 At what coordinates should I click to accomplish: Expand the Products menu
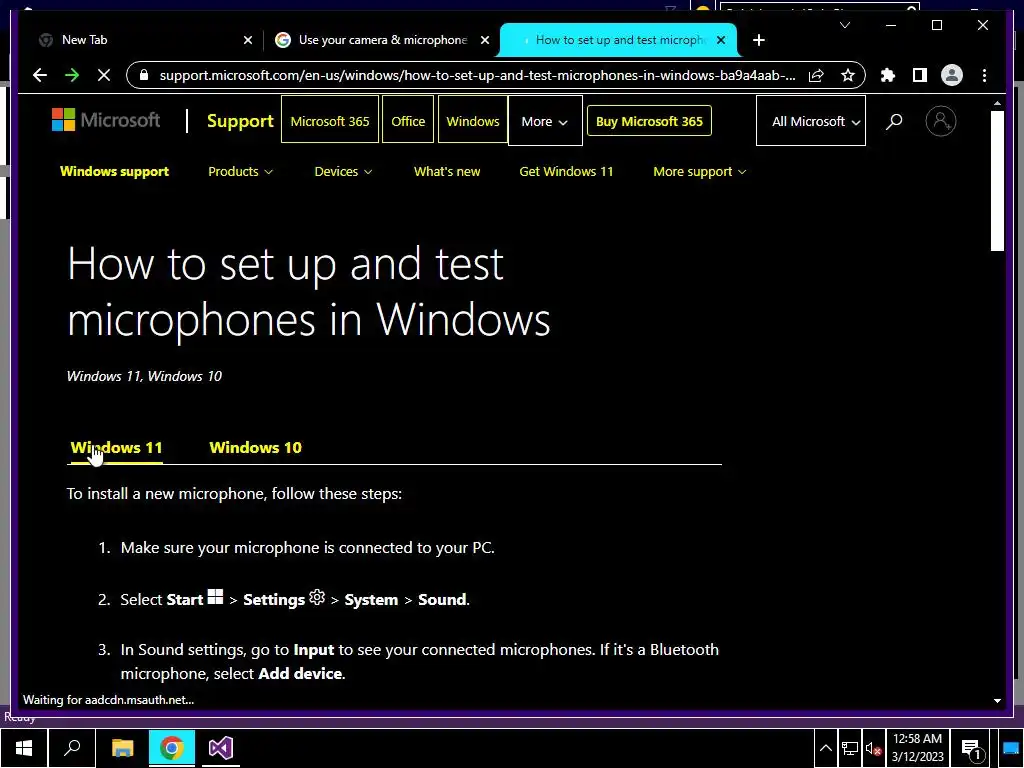240,172
